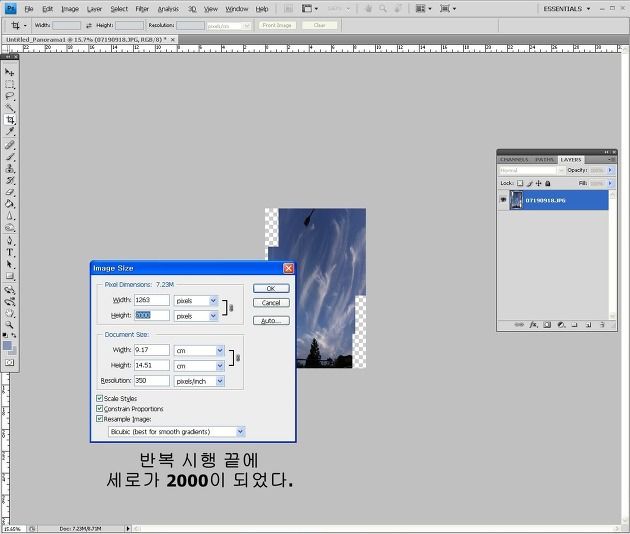Open the Analysis menu

tap(168, 9)
